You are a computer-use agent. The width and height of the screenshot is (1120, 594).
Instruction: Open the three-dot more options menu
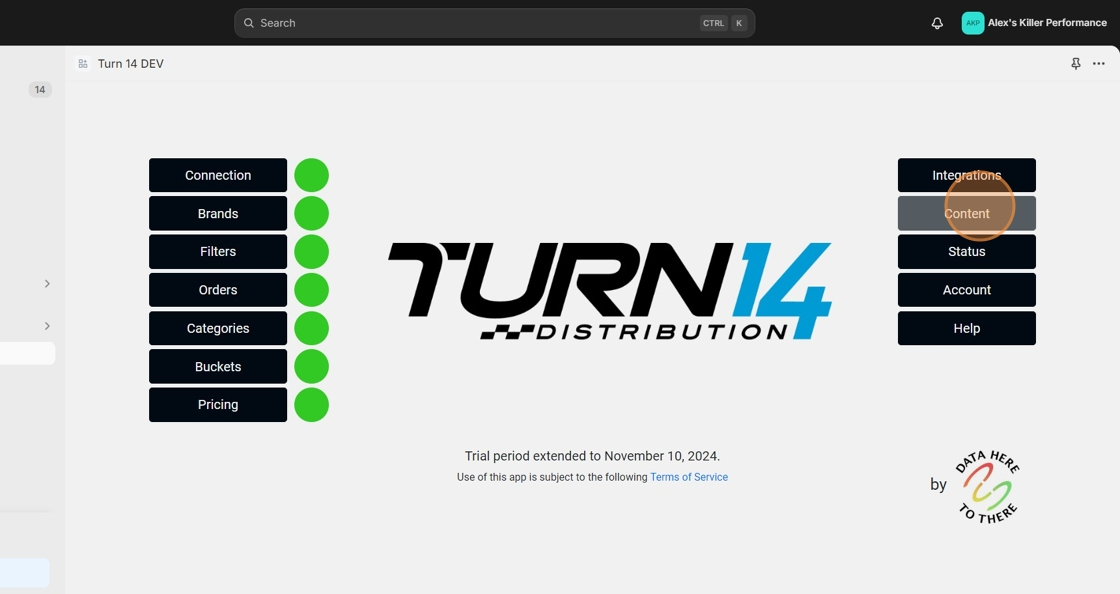point(1099,64)
